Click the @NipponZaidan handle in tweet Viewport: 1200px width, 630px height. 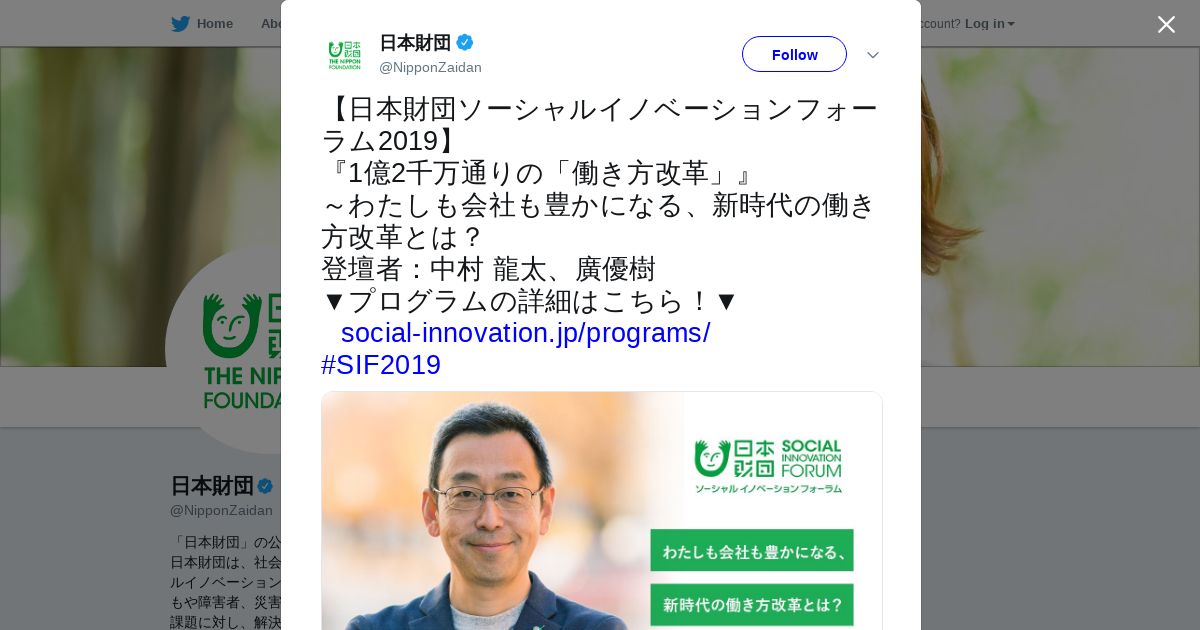(430, 67)
